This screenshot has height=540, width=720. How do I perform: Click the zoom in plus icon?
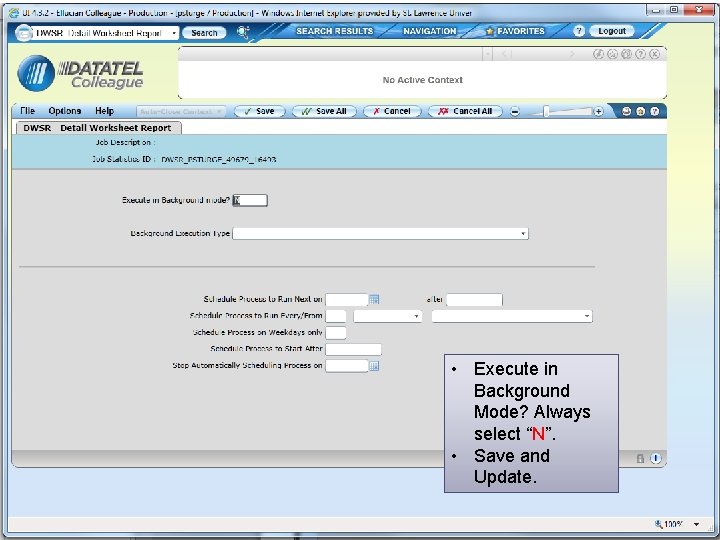point(598,112)
